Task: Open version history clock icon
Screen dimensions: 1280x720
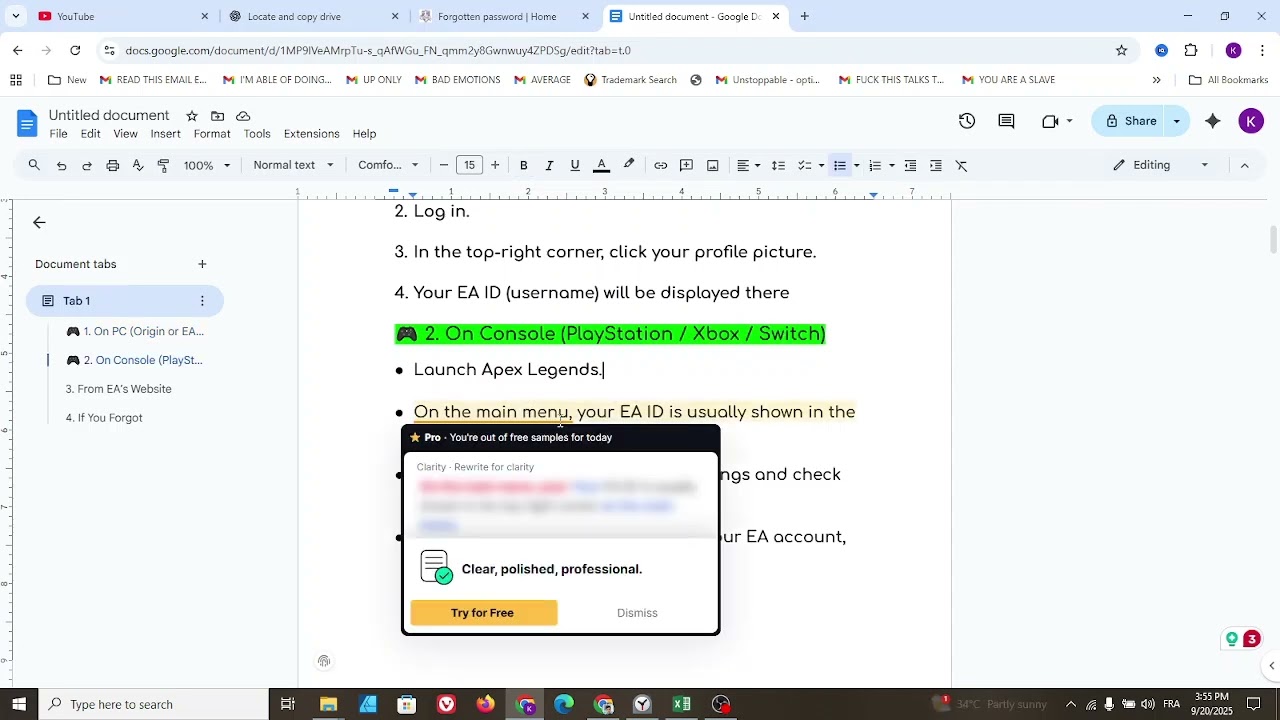Action: click(x=967, y=121)
